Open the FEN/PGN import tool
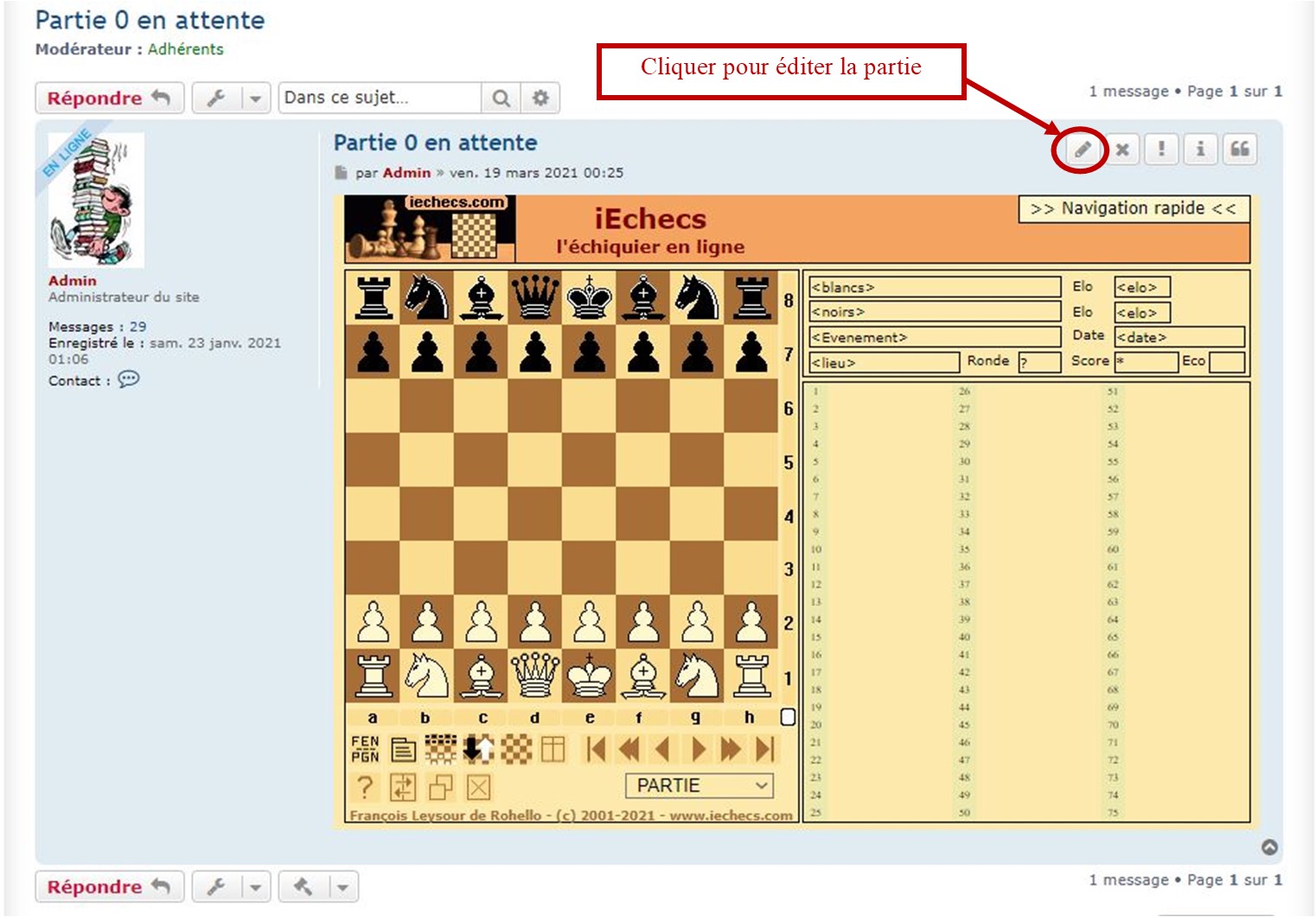The image size is (1316, 917). click(x=365, y=748)
